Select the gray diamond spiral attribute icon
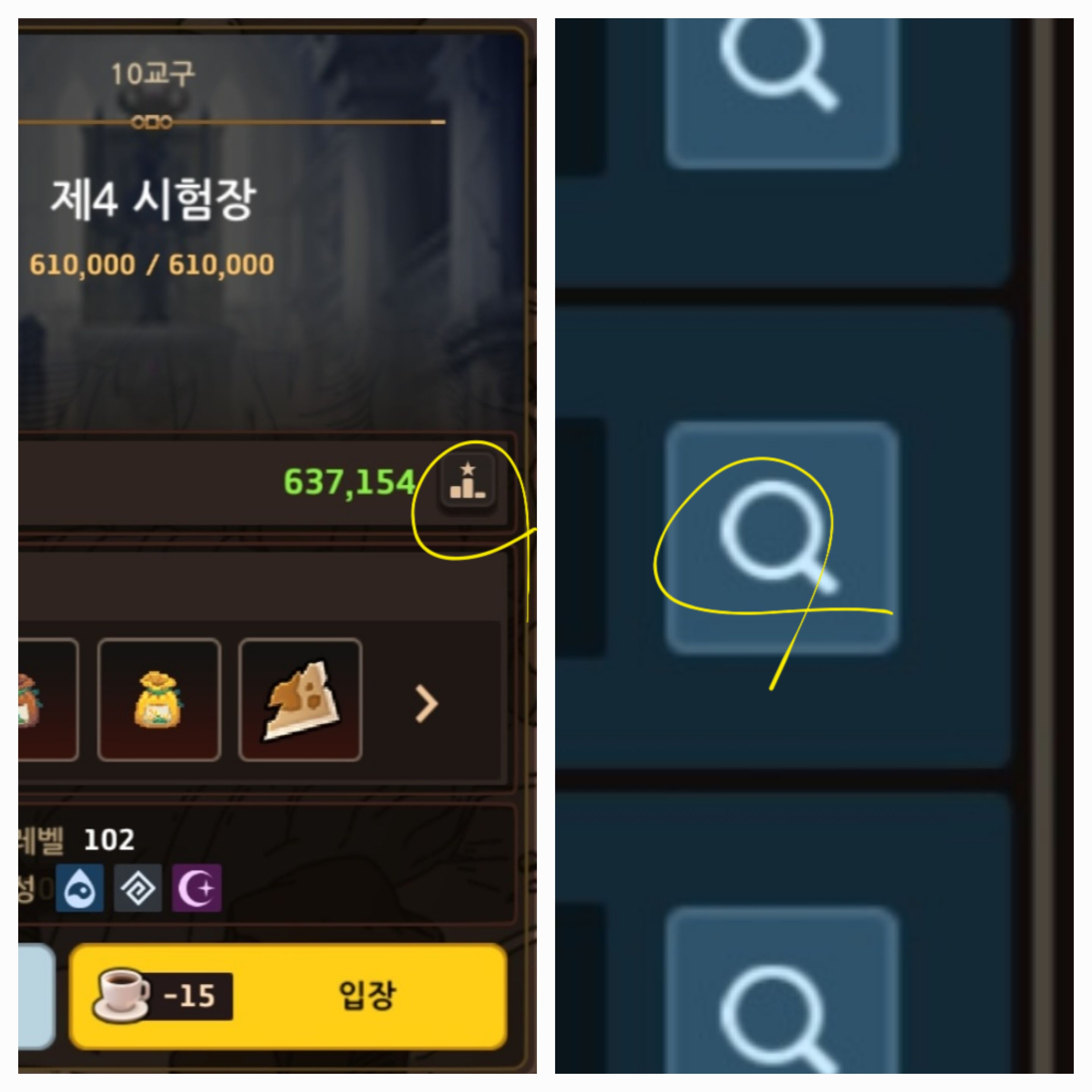 138,887
